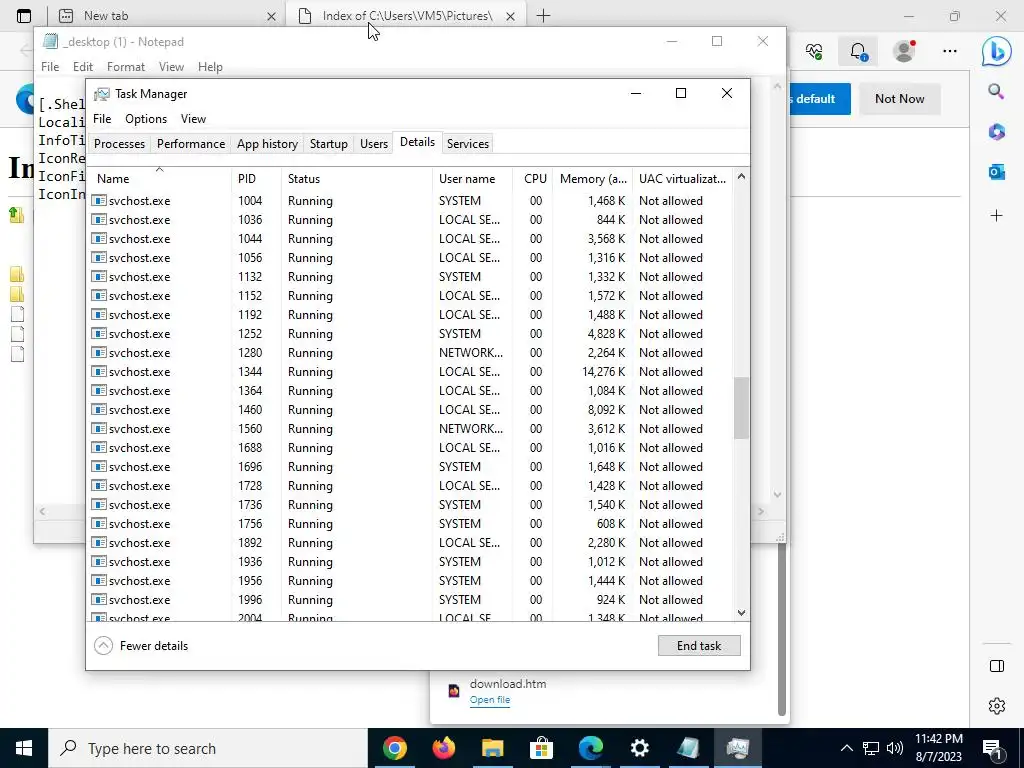Close the Index of Pictures tab

pyautogui.click(x=511, y=16)
